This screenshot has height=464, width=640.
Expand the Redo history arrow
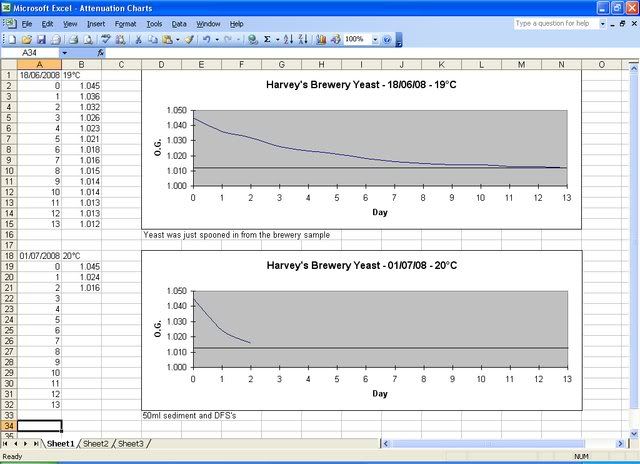point(238,40)
